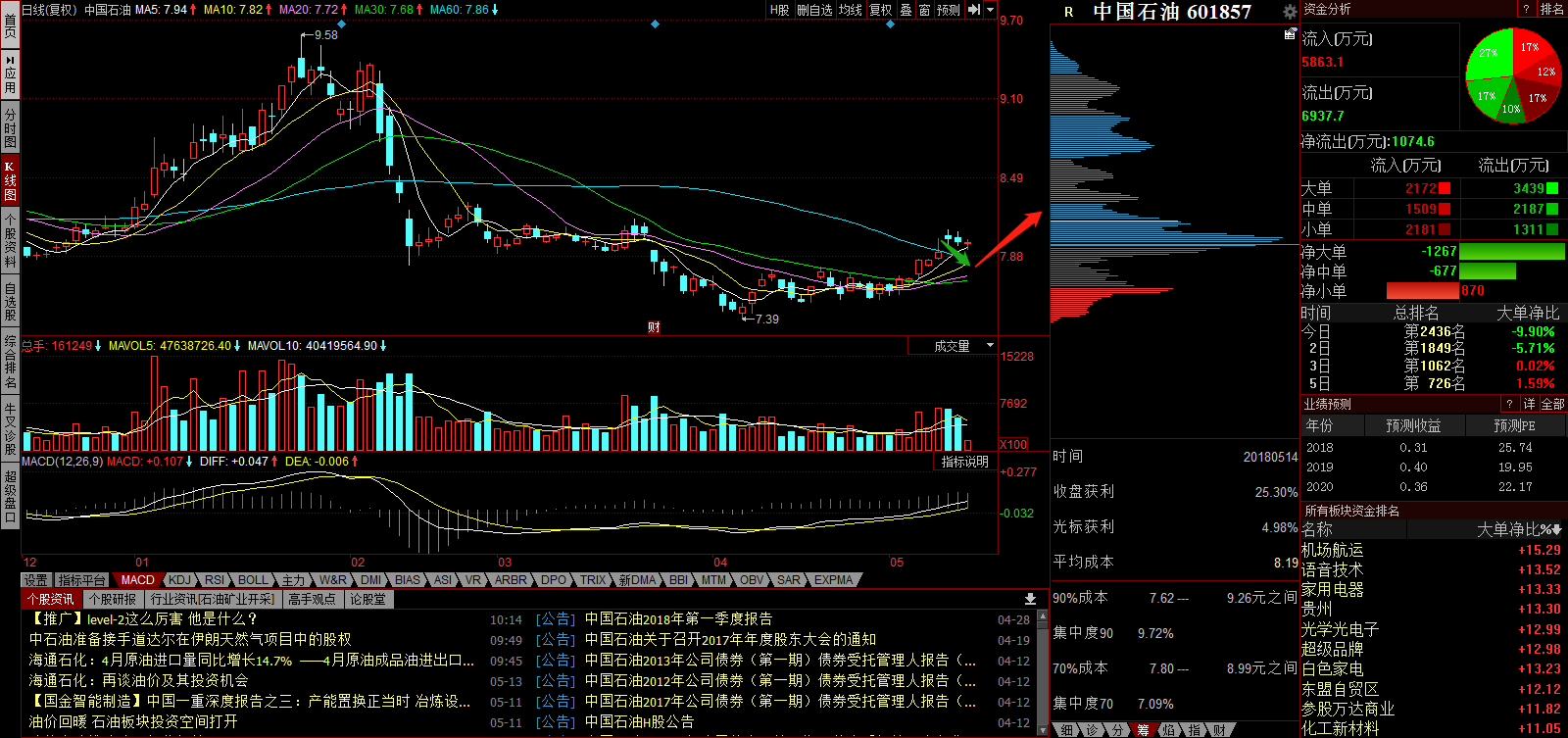Viewport: 1568px width, 738px height.
Task: Click the small window icon above the chip distribution
Action: 1290,34
